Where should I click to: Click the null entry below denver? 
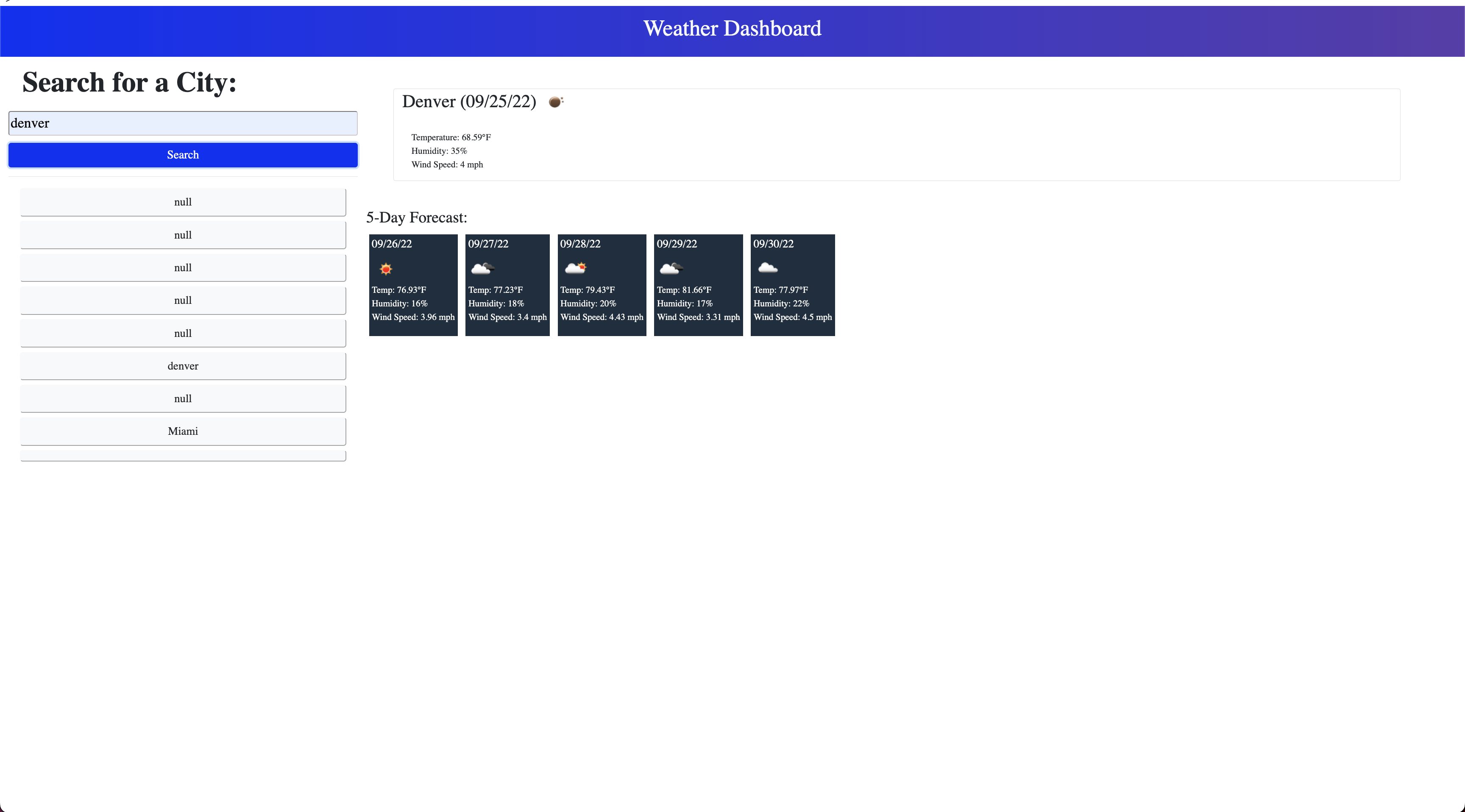(183, 399)
